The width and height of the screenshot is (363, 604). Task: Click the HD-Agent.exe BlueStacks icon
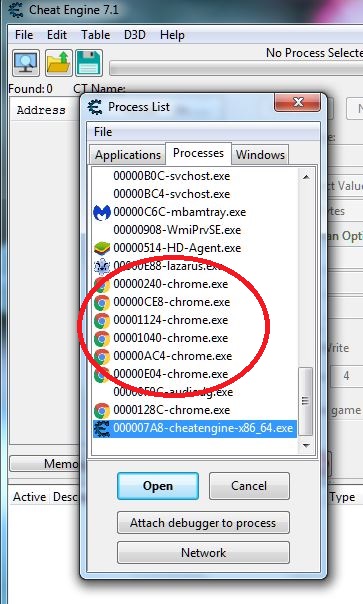click(x=102, y=248)
